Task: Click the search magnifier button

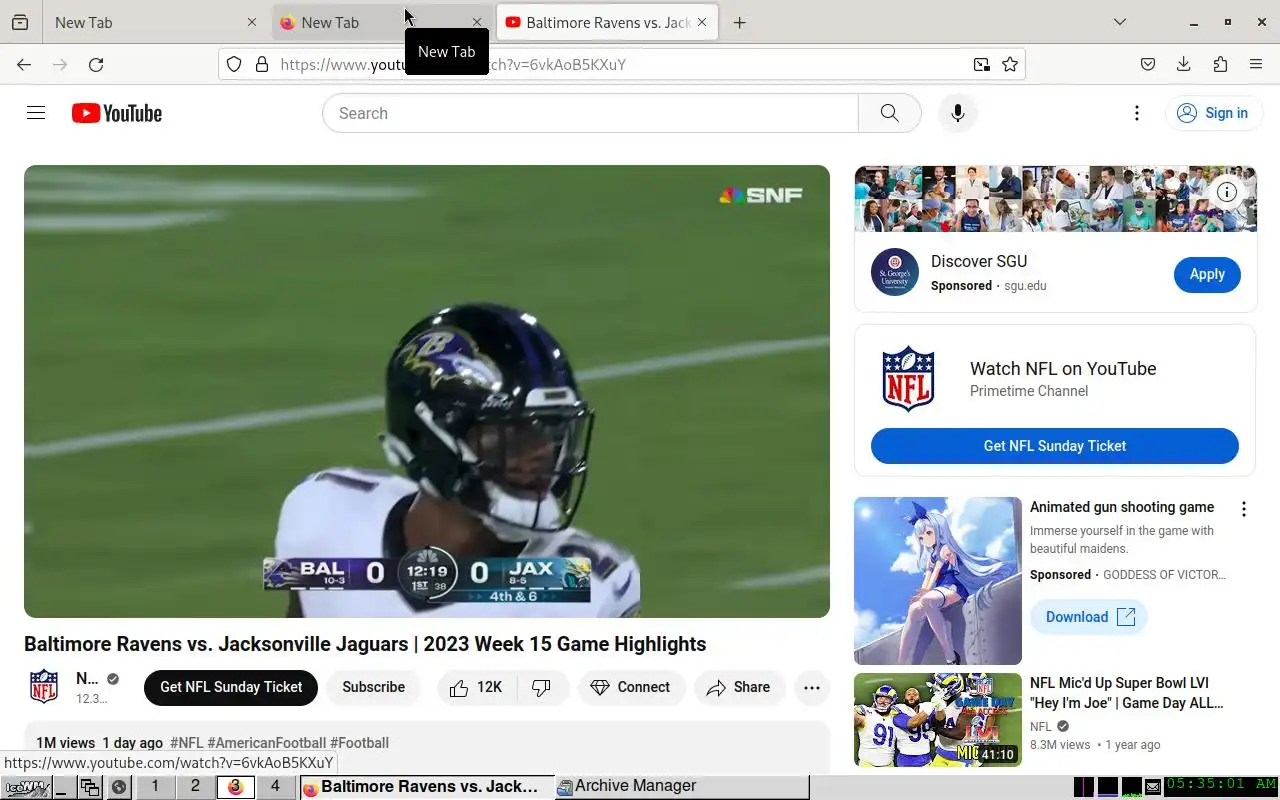Action: point(889,113)
